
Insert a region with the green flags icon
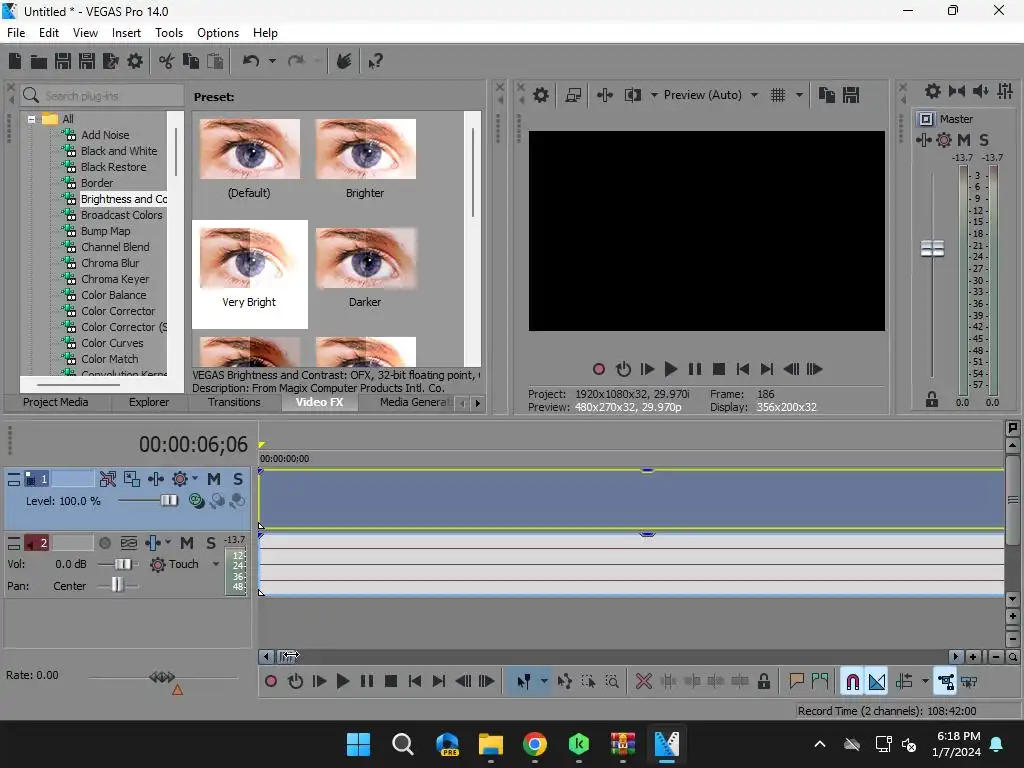[x=820, y=682]
